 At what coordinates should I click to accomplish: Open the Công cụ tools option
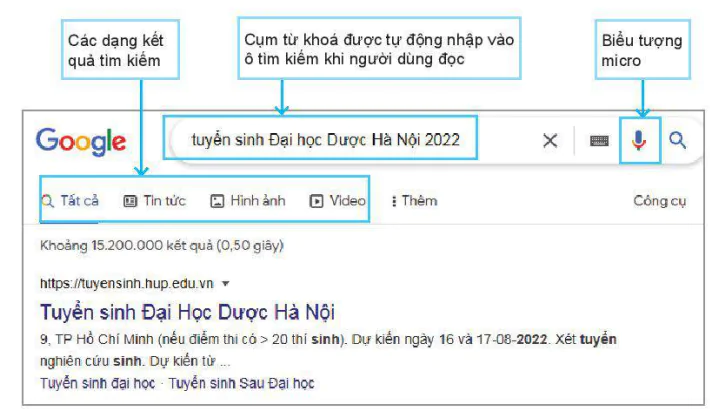(659, 201)
